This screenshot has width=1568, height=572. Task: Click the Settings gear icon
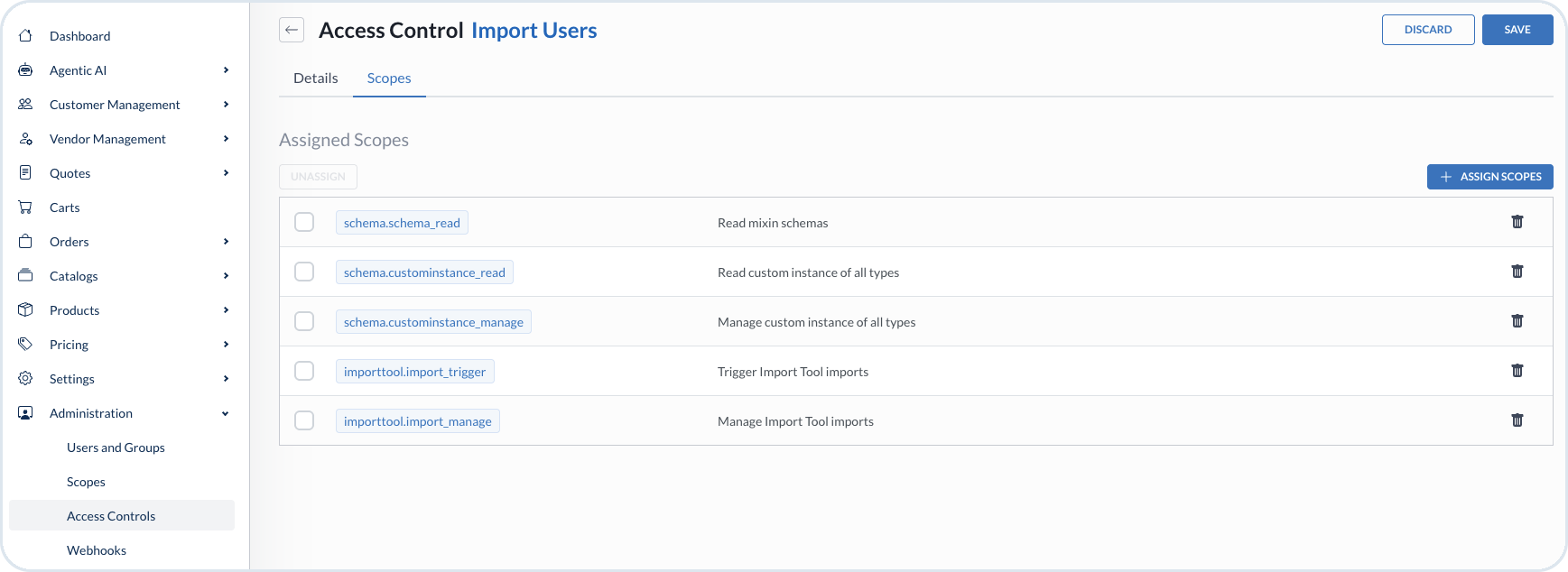point(25,379)
